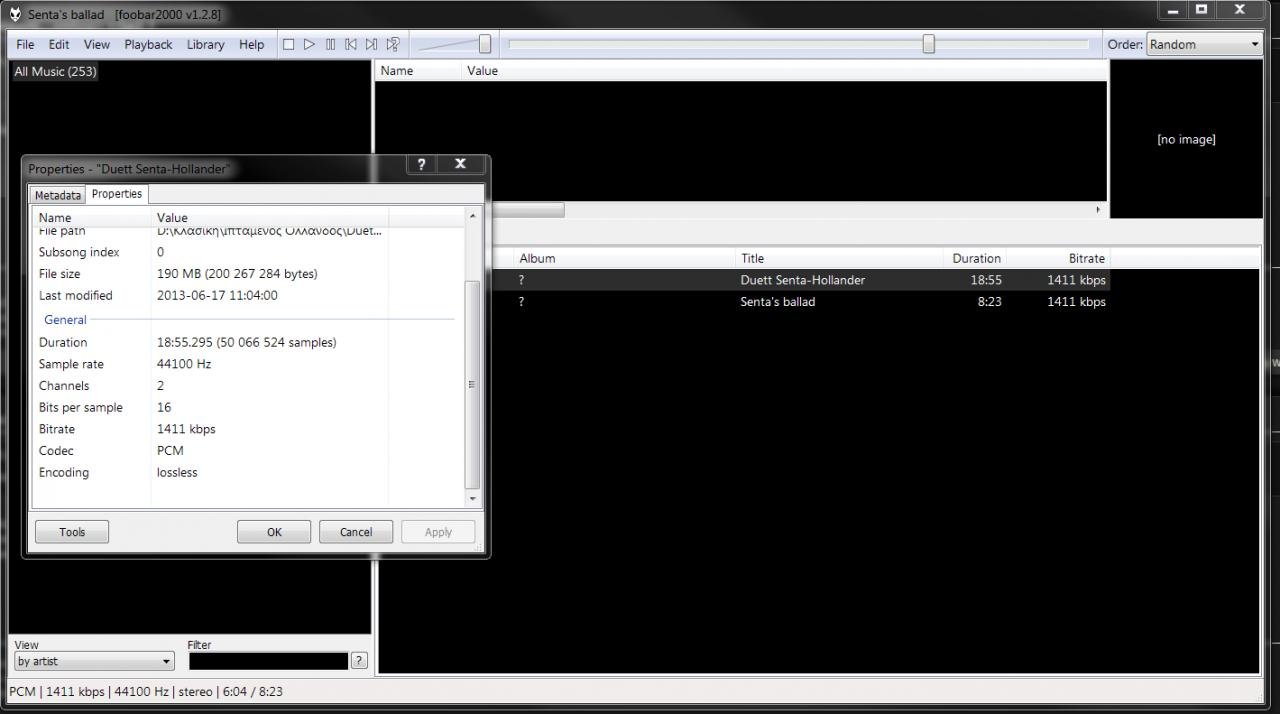The width and height of the screenshot is (1280, 714).
Task: Click the seek bar position handle
Action: tap(928, 44)
